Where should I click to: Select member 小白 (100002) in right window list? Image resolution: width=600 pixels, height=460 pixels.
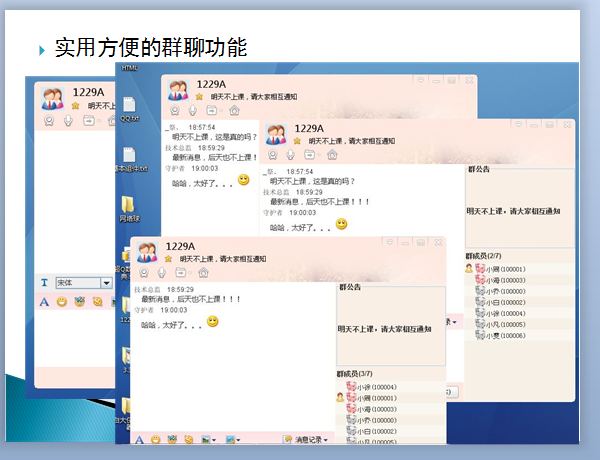(x=498, y=302)
